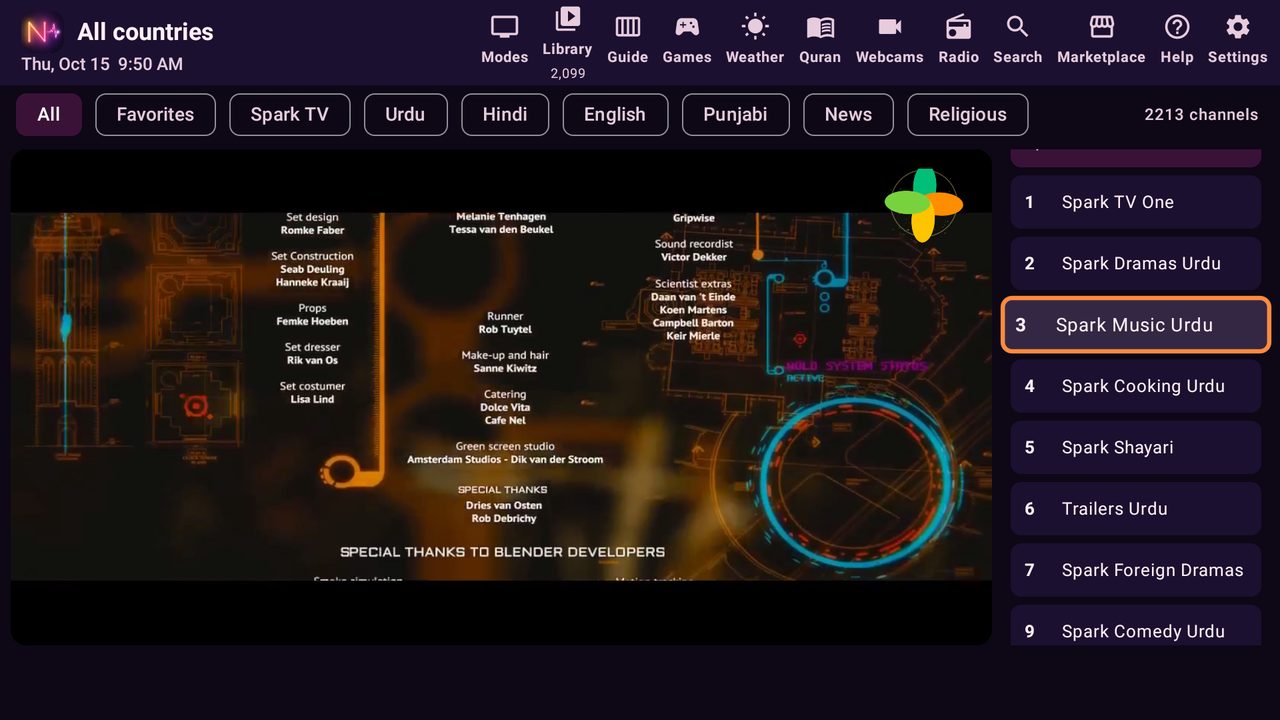Select the Hindi category filter
This screenshot has width=1280, height=720.
505,115
